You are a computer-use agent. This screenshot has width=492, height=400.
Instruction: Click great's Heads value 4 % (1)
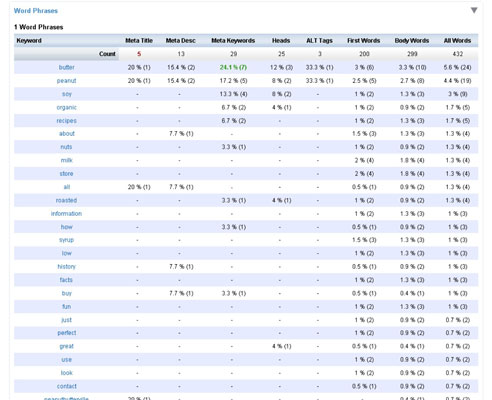pyautogui.click(x=282, y=346)
